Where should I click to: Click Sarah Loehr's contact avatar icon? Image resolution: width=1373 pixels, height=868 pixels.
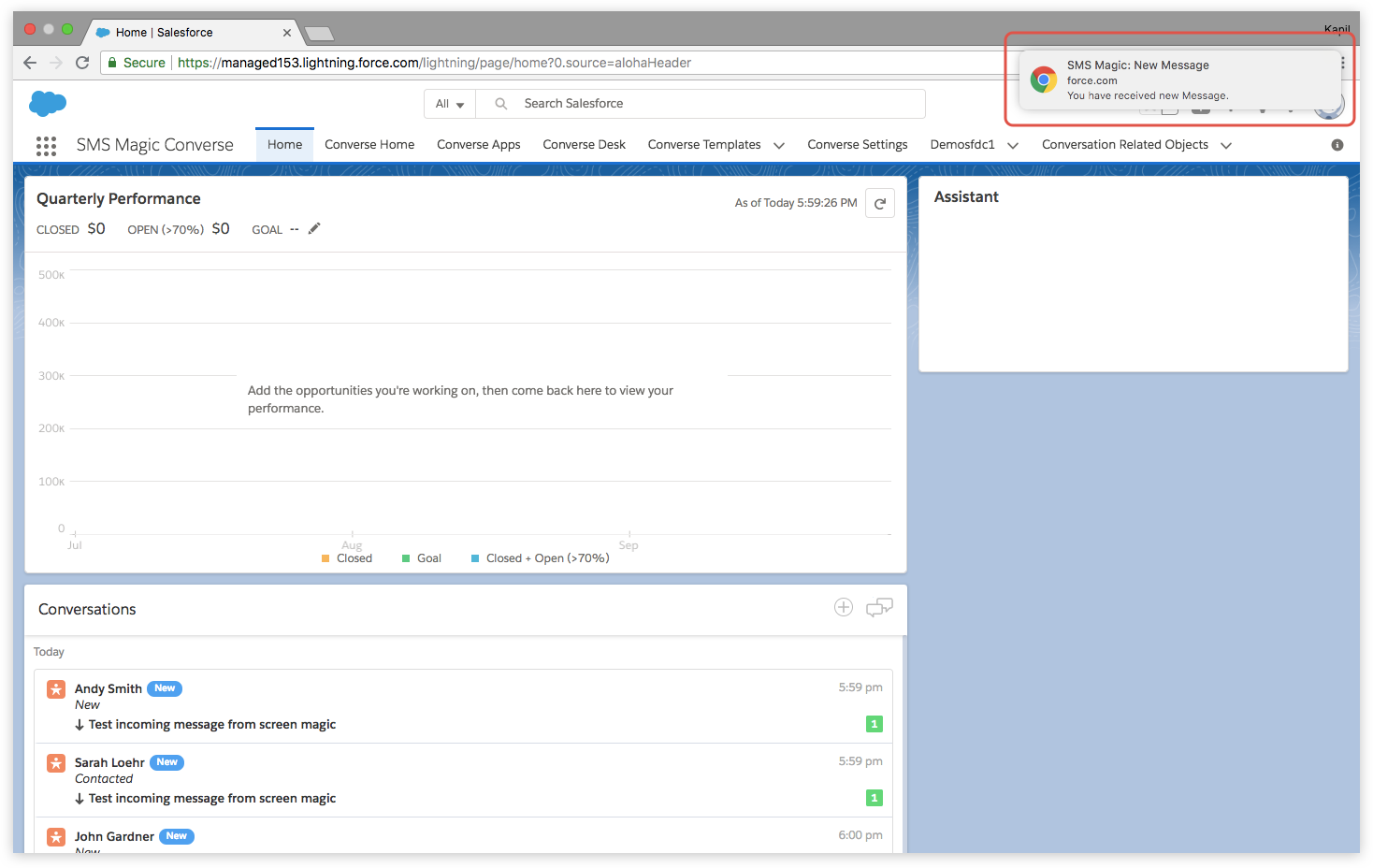click(56, 763)
